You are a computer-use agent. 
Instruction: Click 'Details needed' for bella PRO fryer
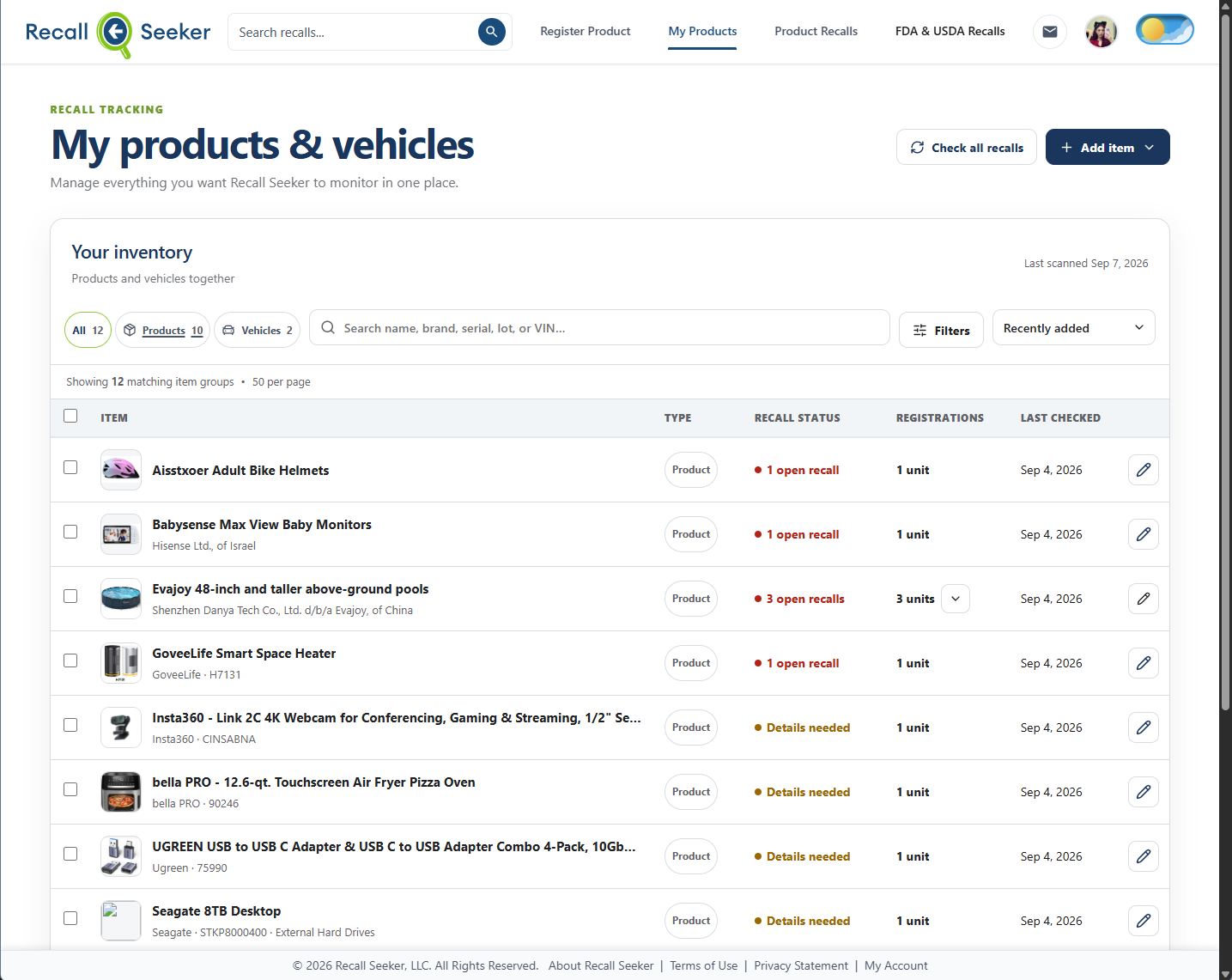pos(802,792)
